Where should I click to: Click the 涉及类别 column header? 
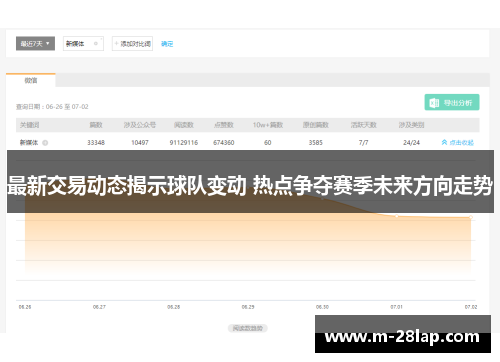click(x=411, y=125)
